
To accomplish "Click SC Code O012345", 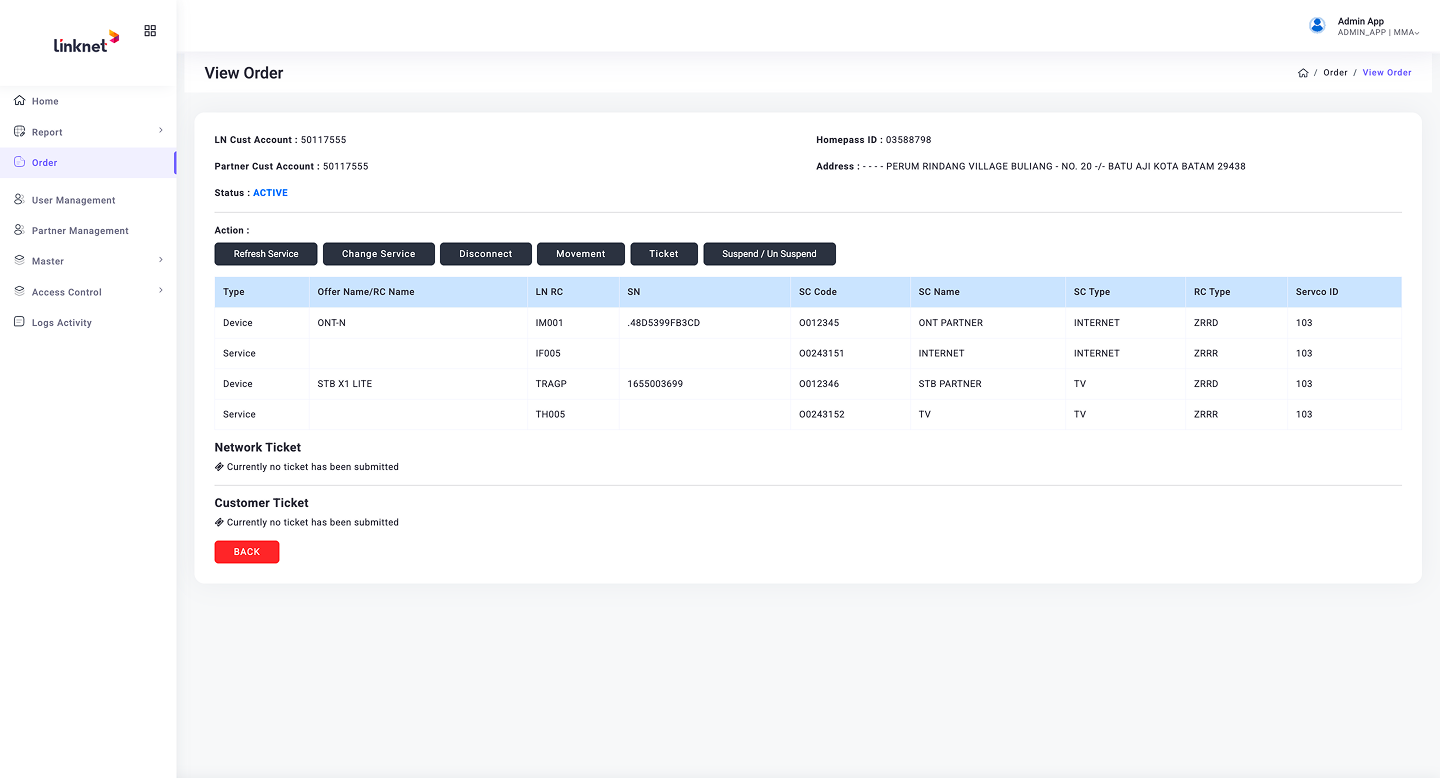I will tap(819, 323).
